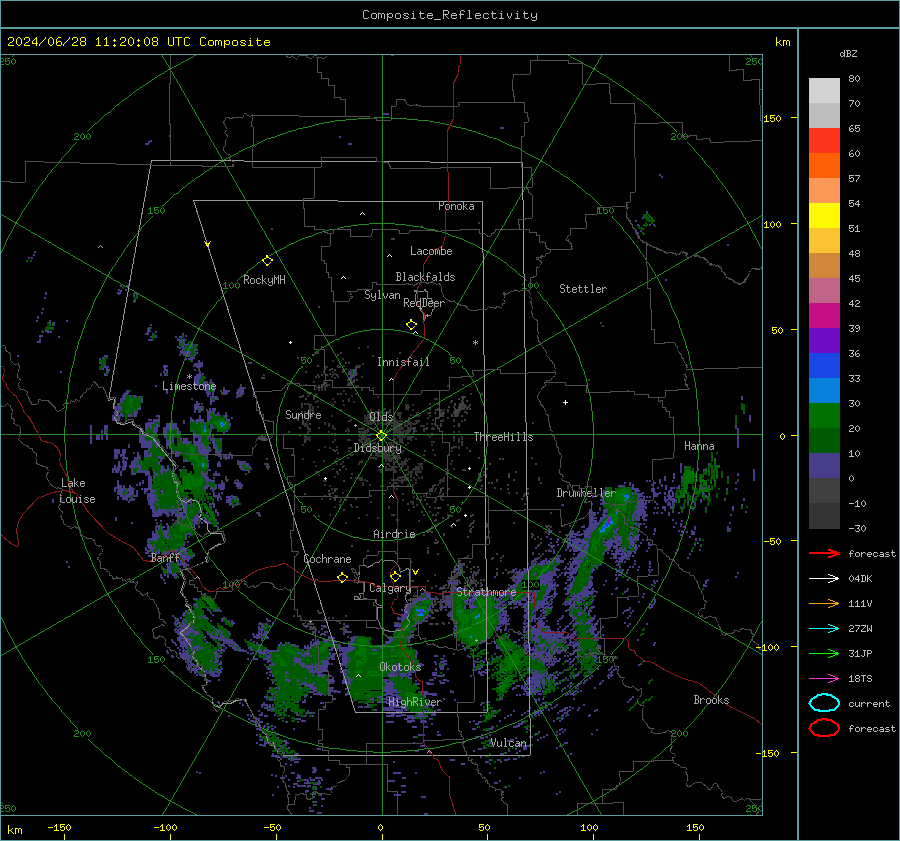This screenshot has height=841, width=900.
Task: Click the Cochrane label
Action: point(327,559)
